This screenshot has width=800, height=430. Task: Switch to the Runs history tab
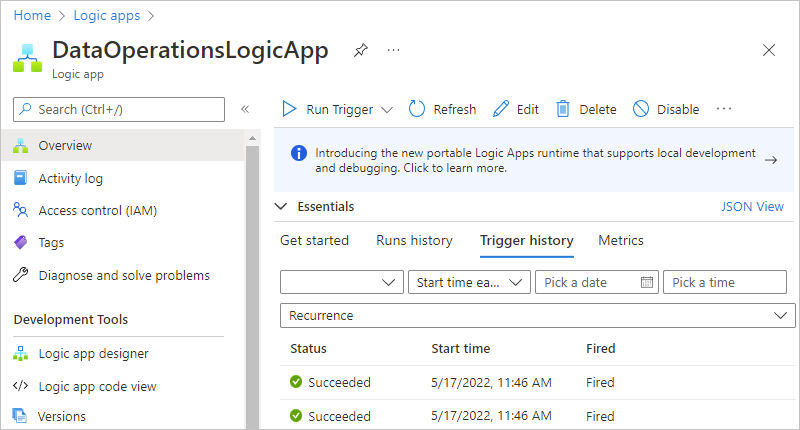click(x=414, y=240)
